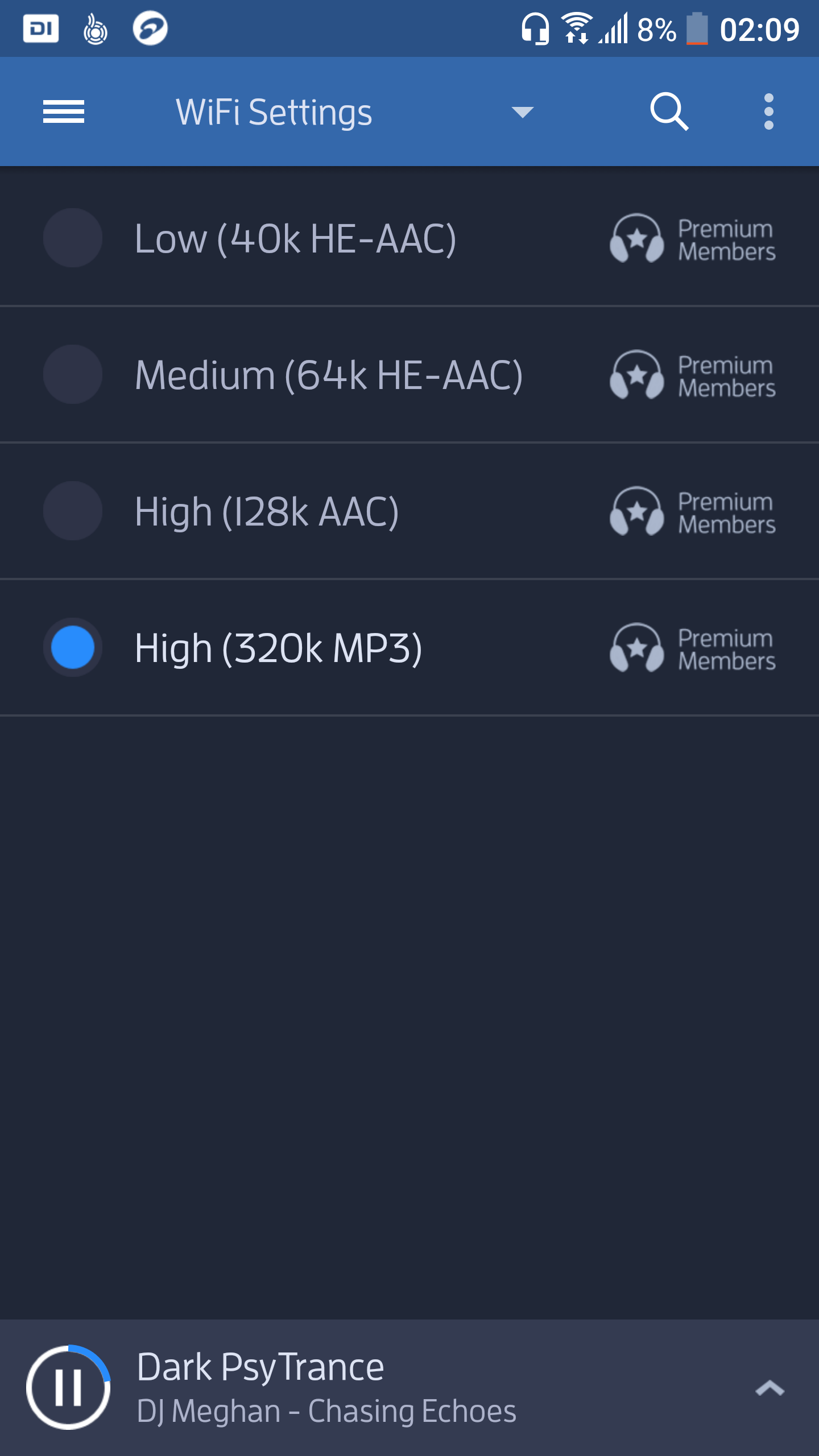
Task: Tap the Medium (64k HE-AAC) label text
Action: pos(329,375)
